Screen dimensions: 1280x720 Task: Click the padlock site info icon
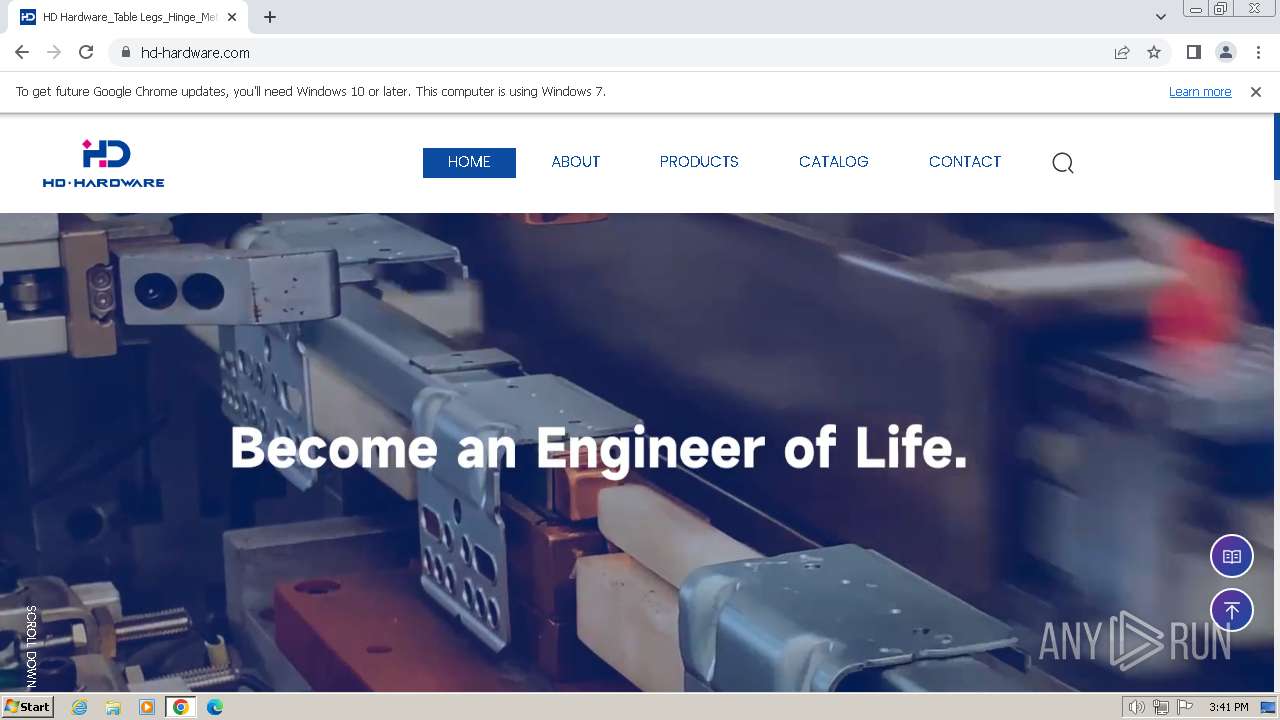click(126, 52)
